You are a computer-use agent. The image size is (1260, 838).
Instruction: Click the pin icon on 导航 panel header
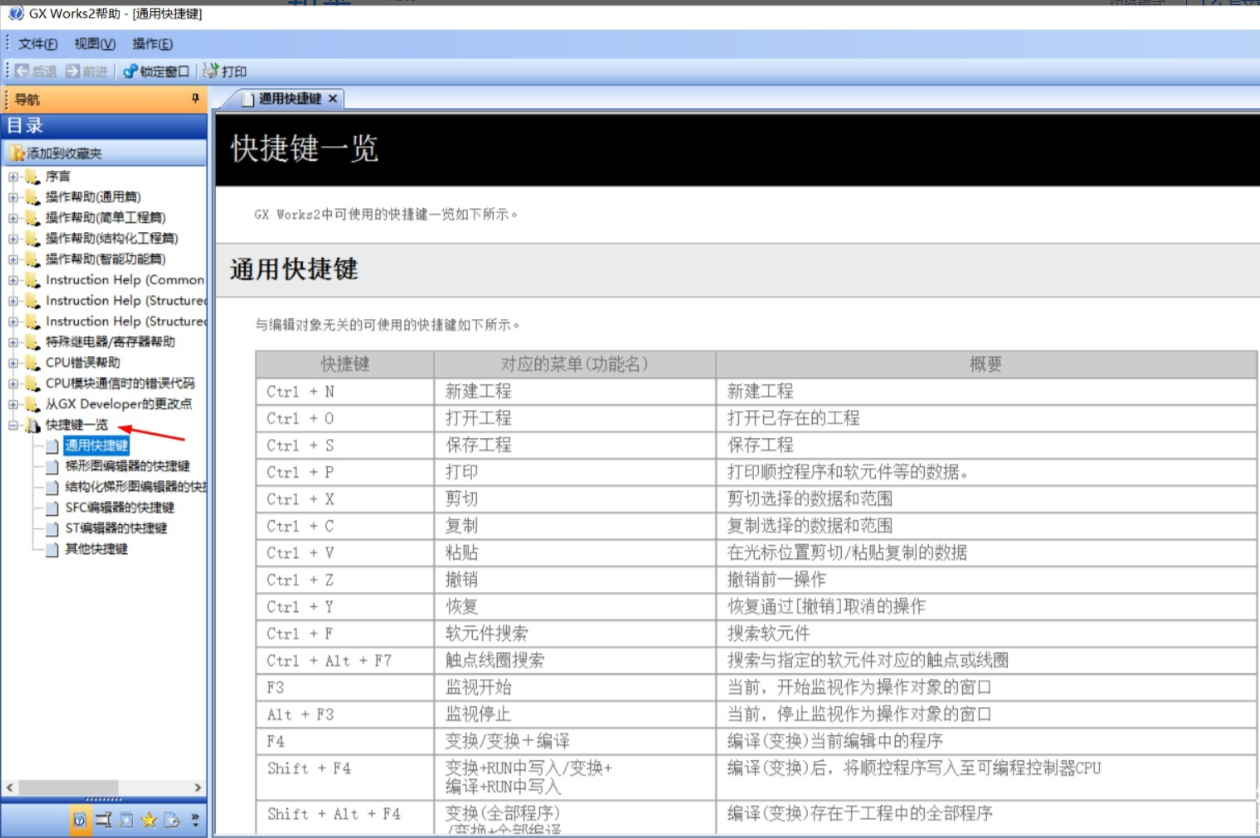pyautogui.click(x=196, y=99)
